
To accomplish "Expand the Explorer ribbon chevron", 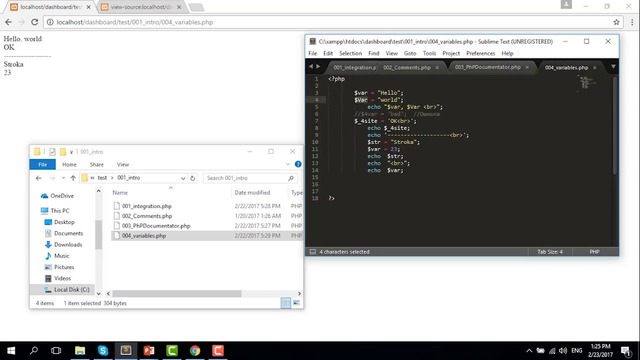I will (x=288, y=164).
